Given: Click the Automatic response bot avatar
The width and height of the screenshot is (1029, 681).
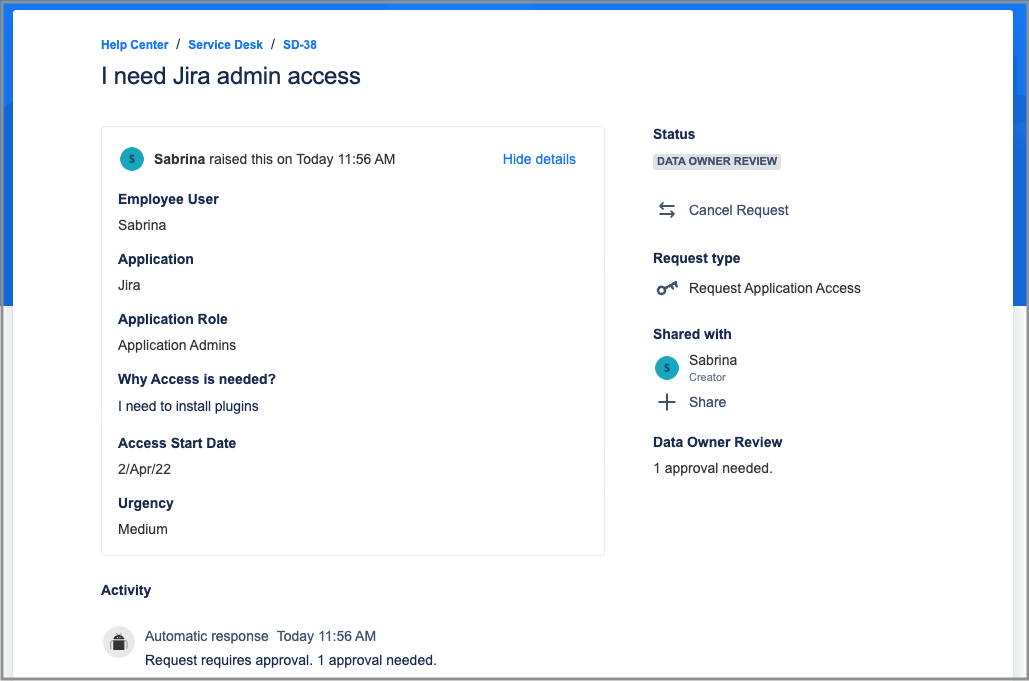Looking at the screenshot, I should tap(119, 642).
